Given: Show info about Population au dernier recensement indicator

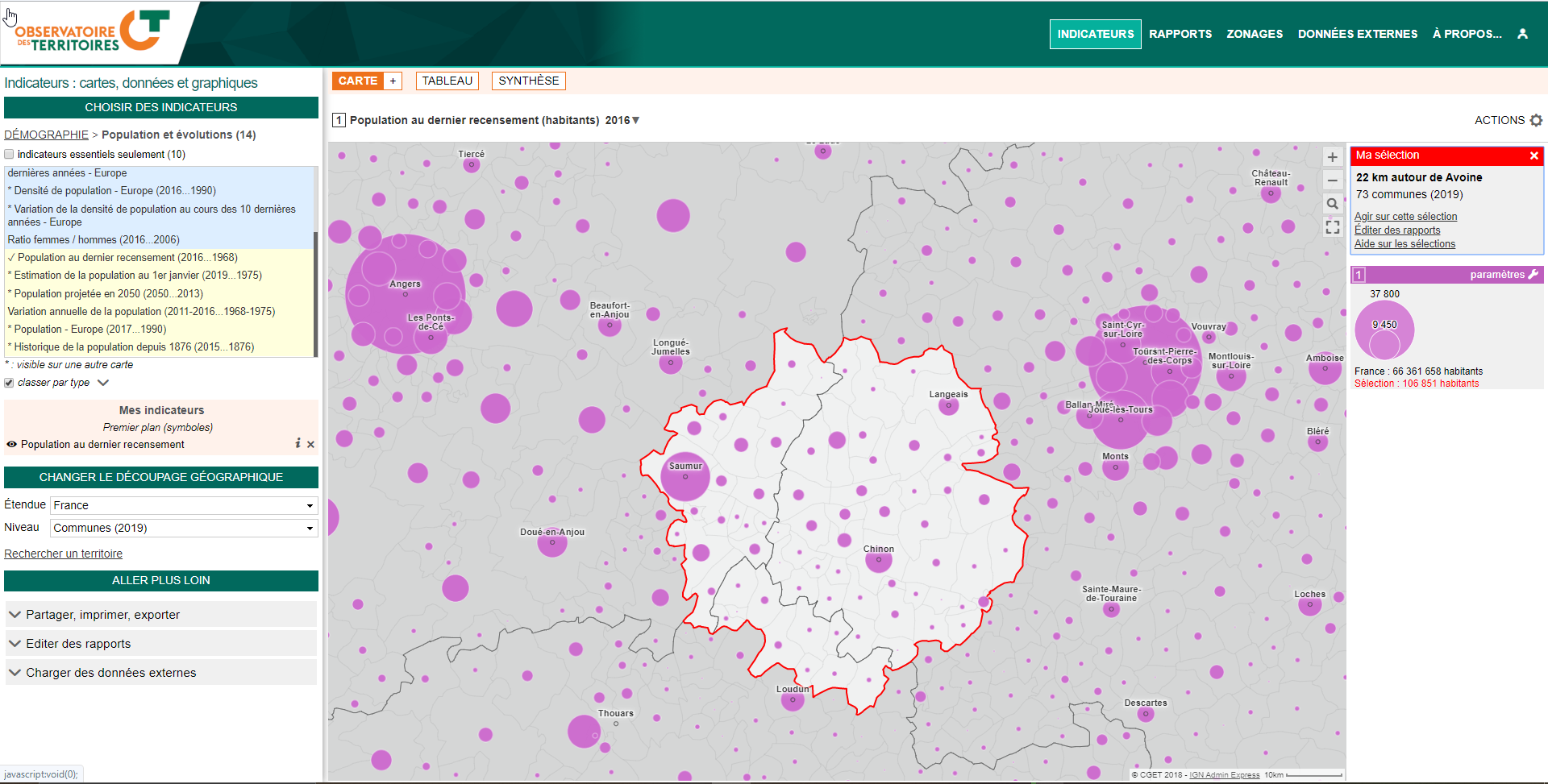Looking at the screenshot, I should (x=297, y=443).
